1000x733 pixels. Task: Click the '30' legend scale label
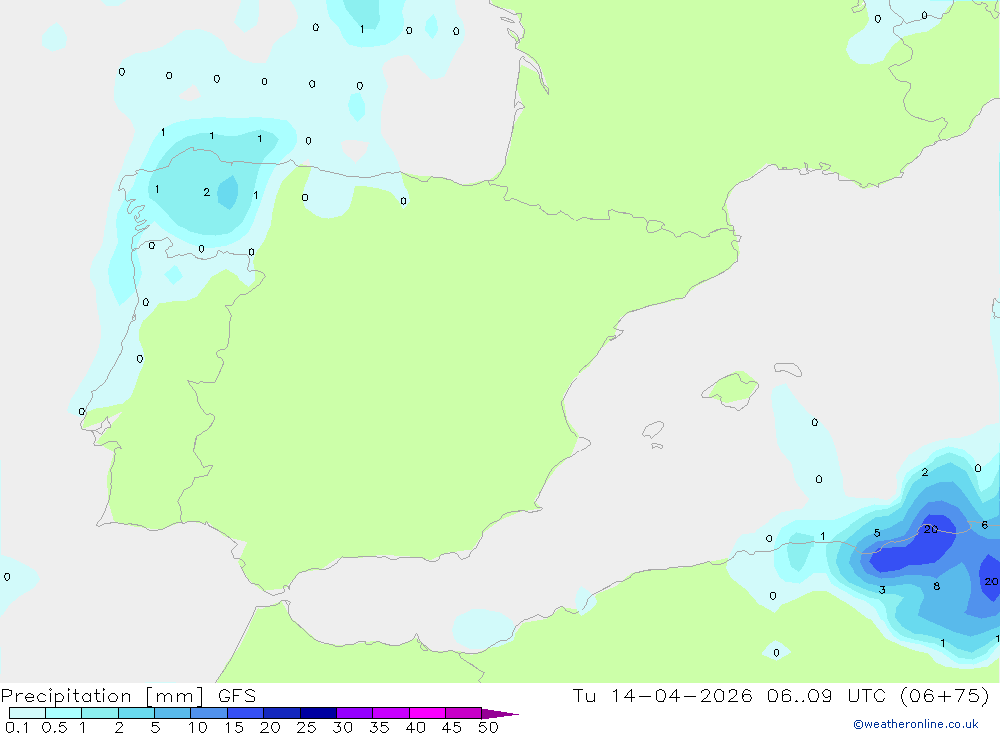[342, 727]
